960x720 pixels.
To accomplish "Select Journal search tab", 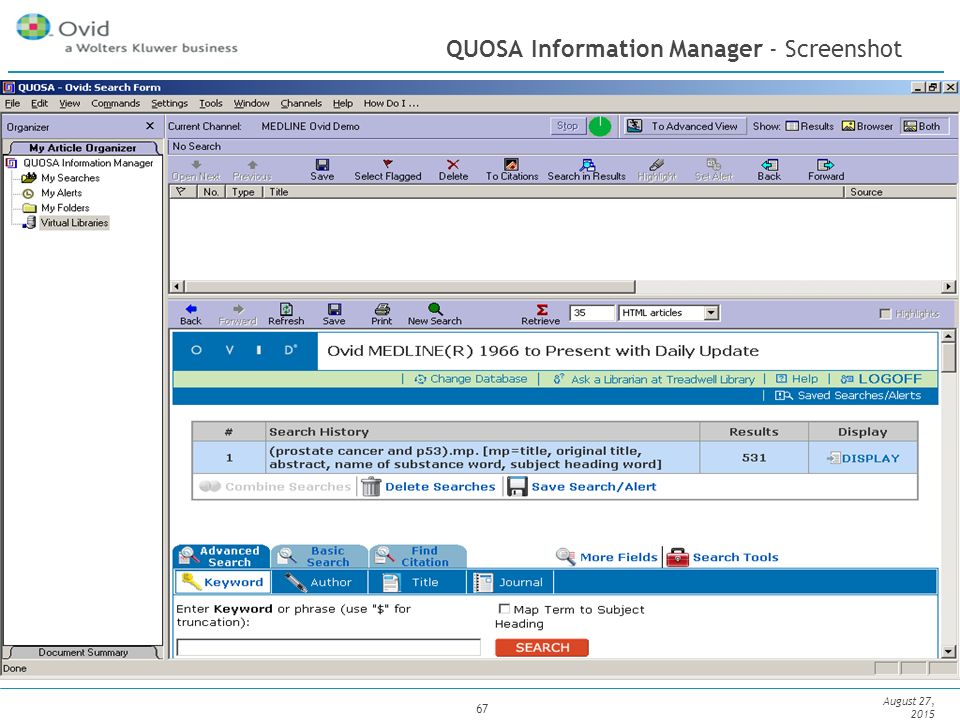I will tap(511, 582).
